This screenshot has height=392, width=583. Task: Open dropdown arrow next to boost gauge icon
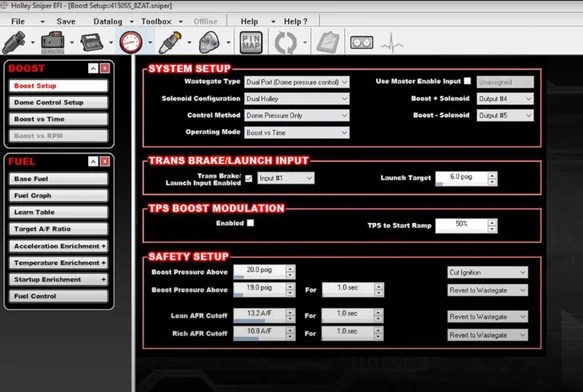click(150, 42)
